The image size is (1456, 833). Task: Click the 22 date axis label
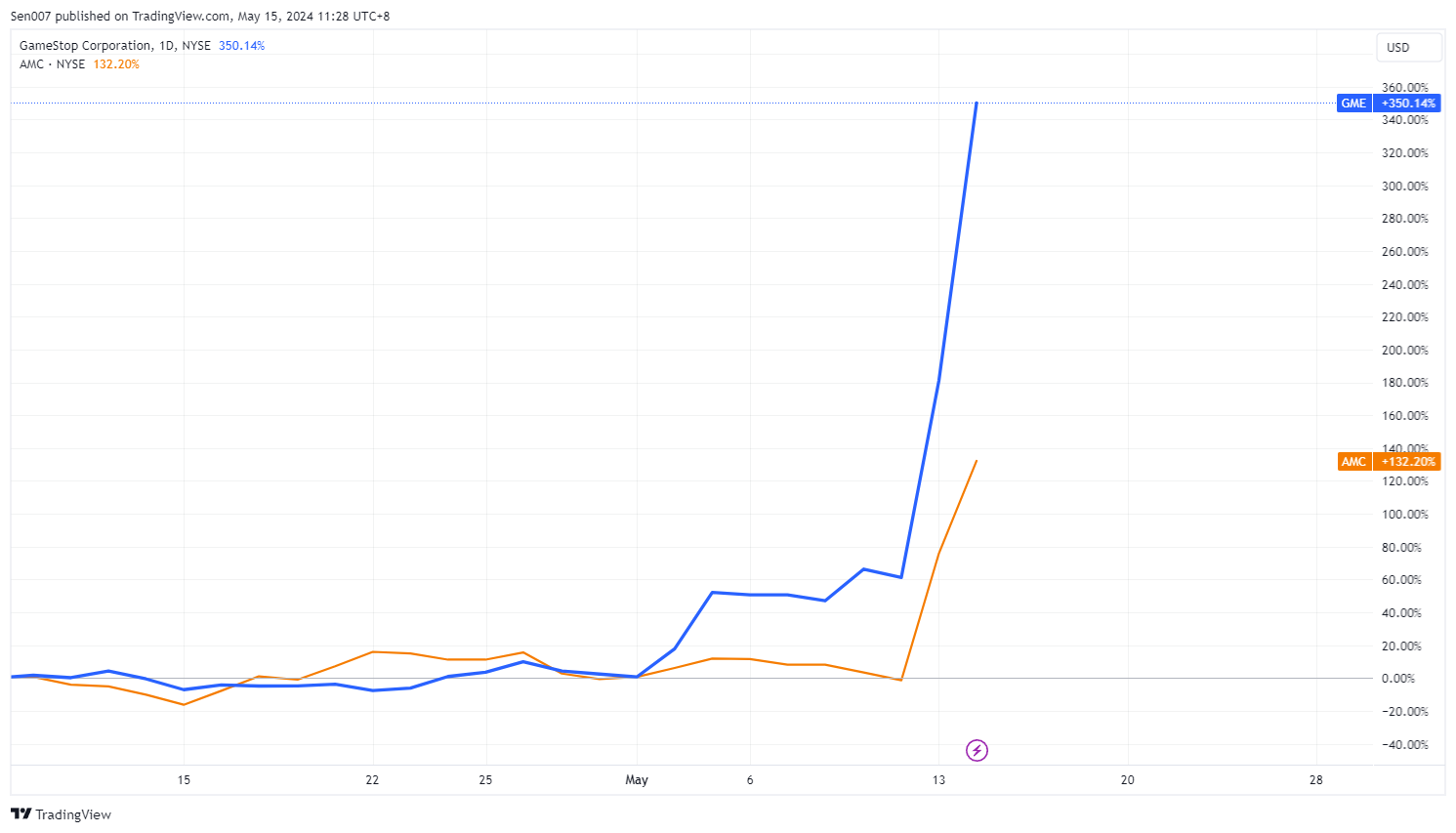tap(372, 780)
